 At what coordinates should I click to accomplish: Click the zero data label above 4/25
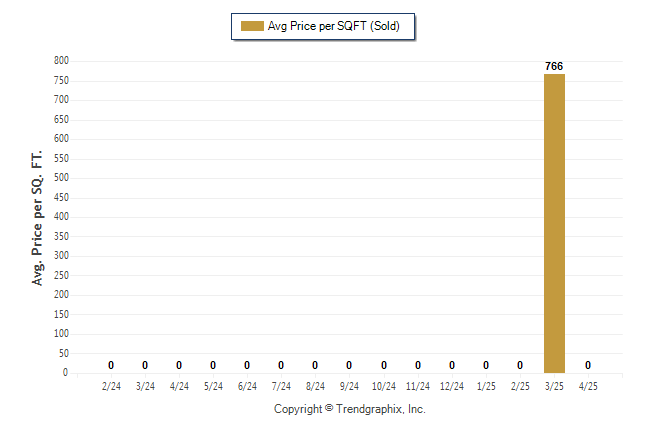pos(588,365)
